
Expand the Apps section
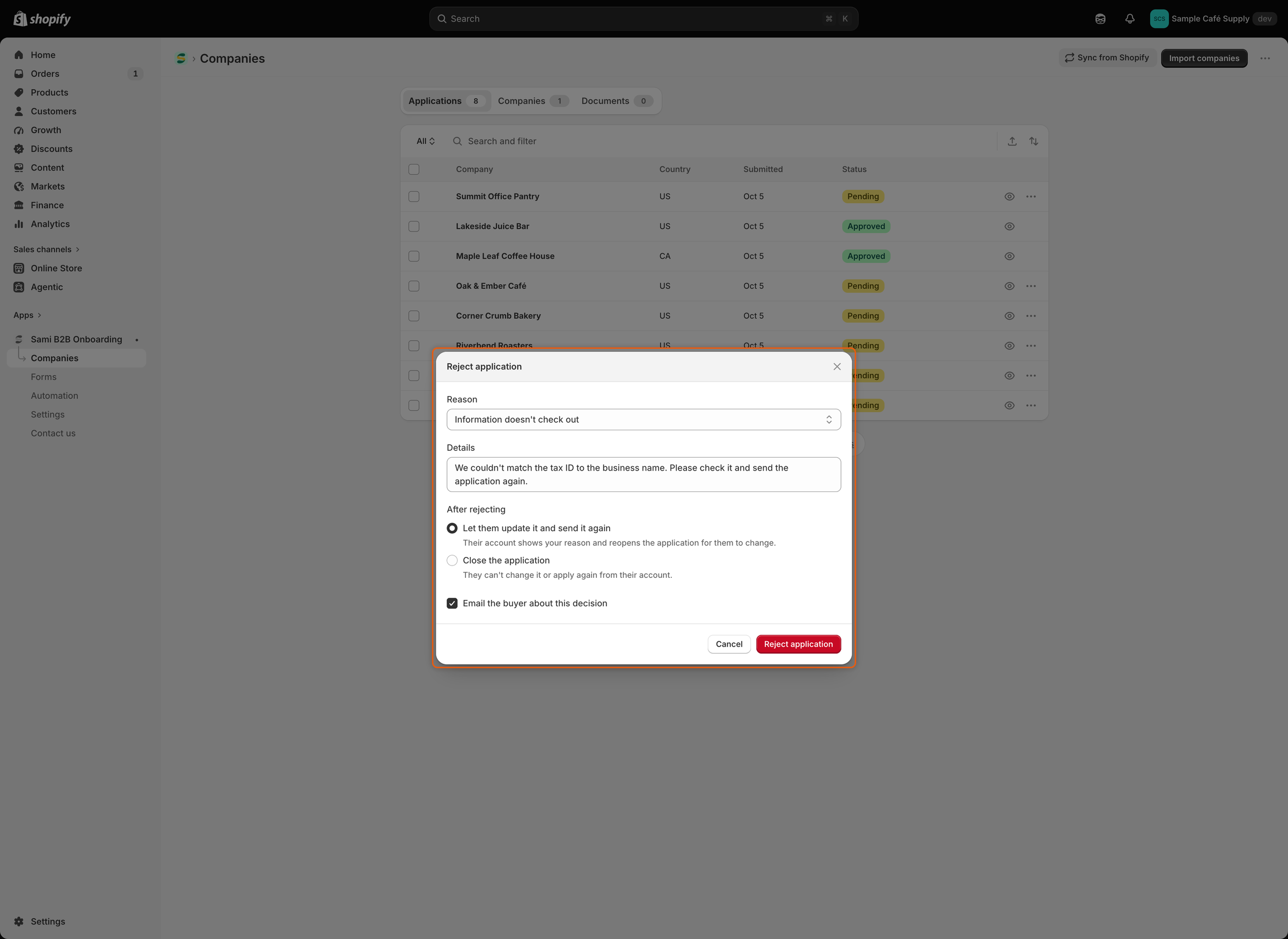click(27, 315)
